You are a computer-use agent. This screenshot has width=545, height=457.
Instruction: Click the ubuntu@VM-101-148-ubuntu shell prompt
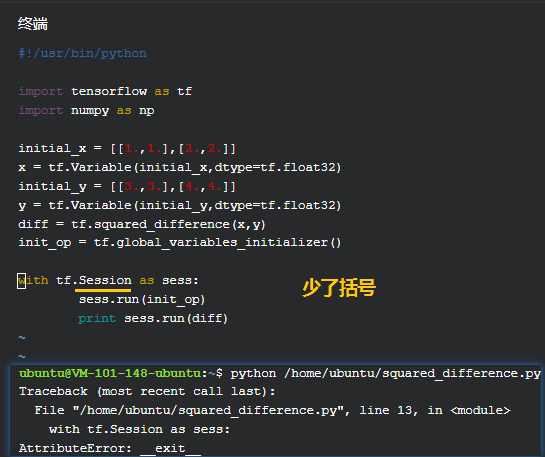click(x=121, y=373)
